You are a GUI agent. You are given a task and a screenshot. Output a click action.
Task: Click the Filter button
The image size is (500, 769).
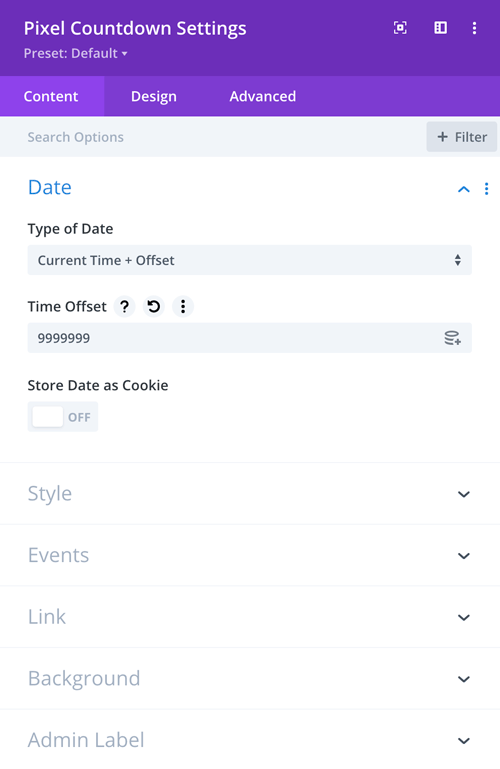point(461,137)
